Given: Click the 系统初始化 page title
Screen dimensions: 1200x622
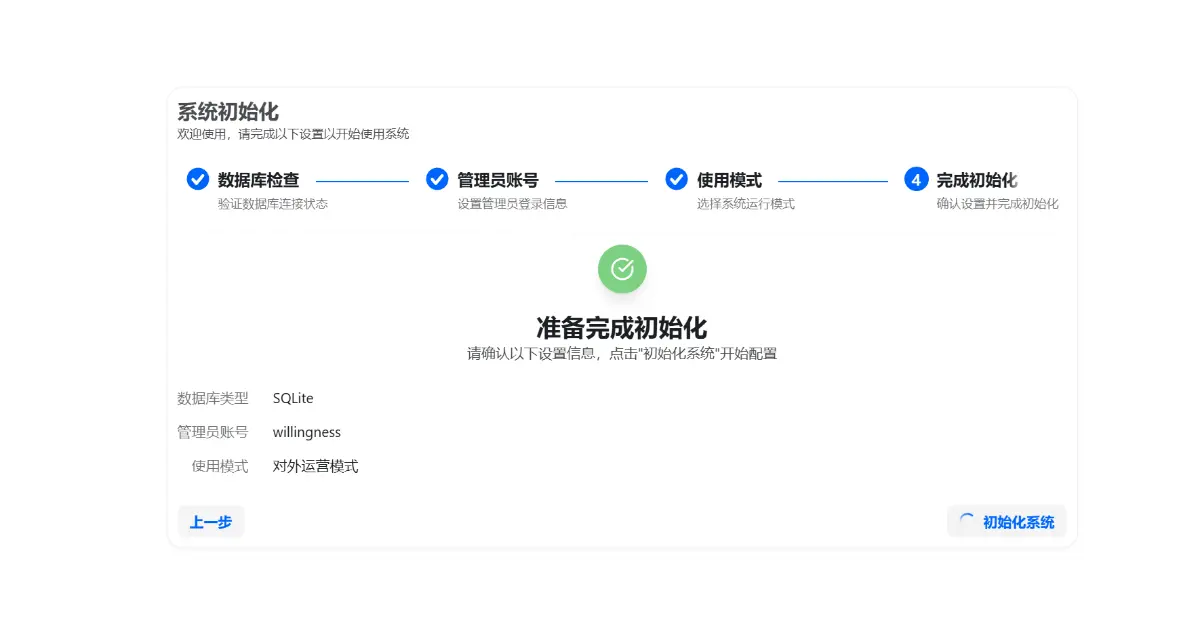Looking at the screenshot, I should tap(225, 112).
